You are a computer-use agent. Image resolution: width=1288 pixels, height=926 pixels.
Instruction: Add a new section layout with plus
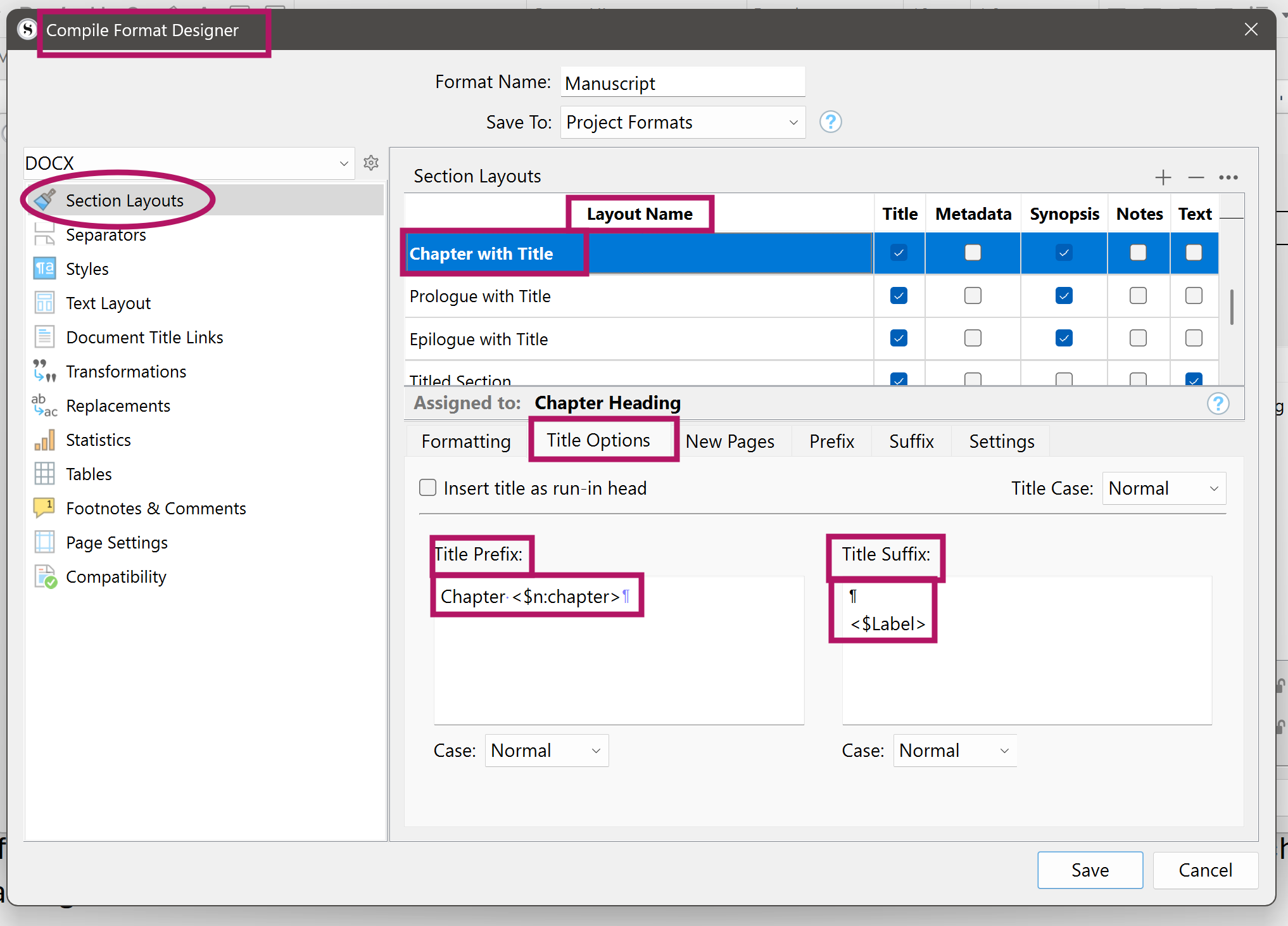[1163, 177]
